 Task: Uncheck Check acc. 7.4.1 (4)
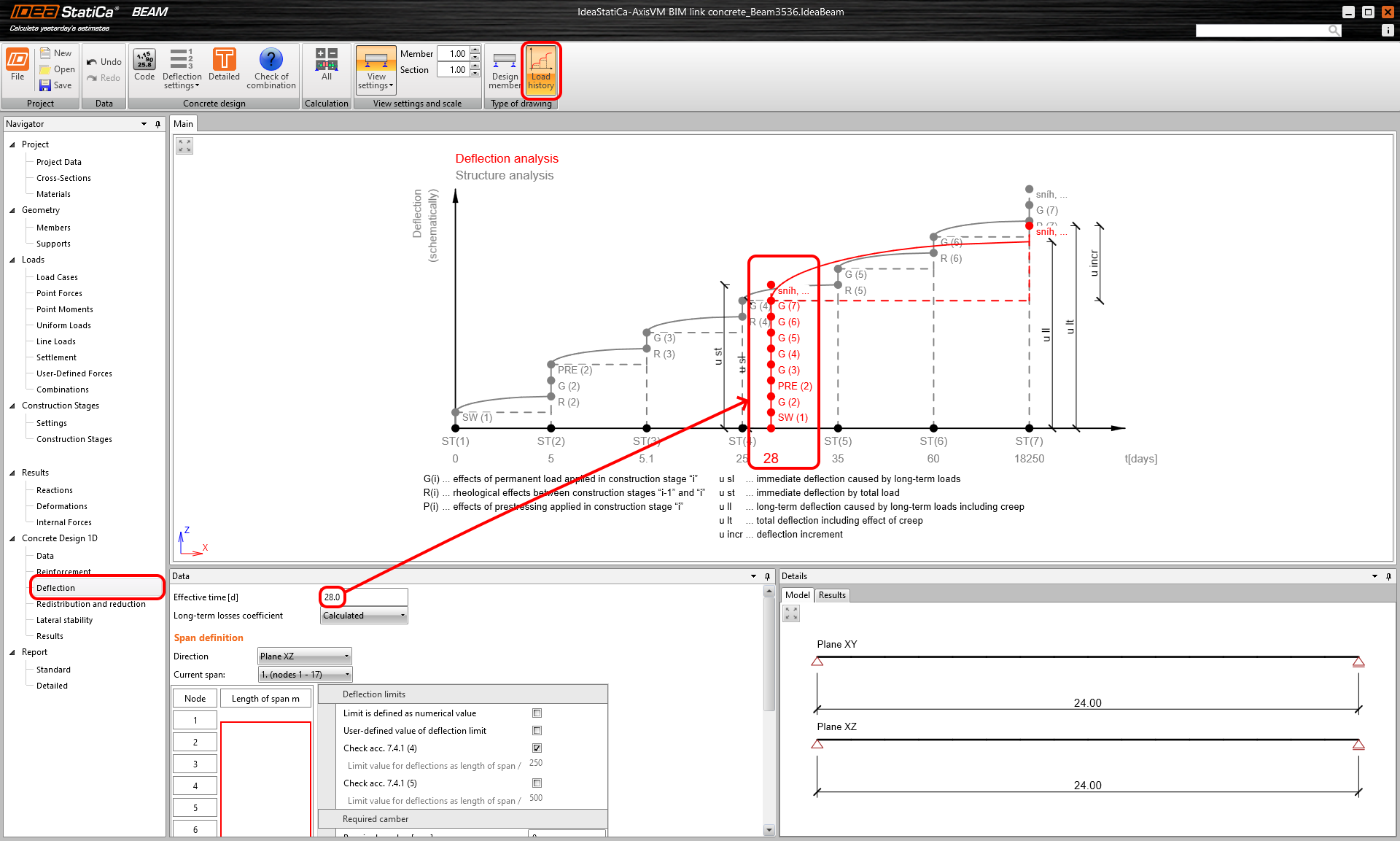pos(537,748)
